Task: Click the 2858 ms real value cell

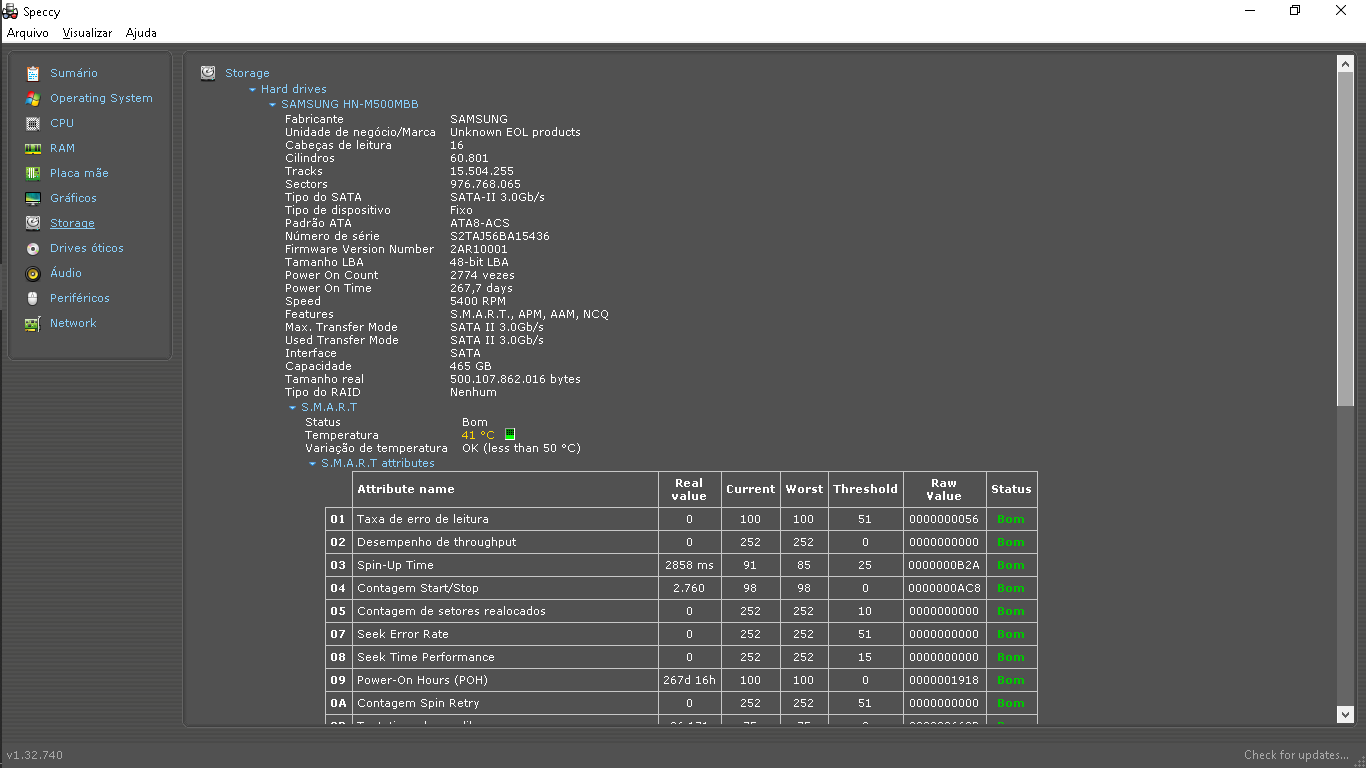Action: 689,565
